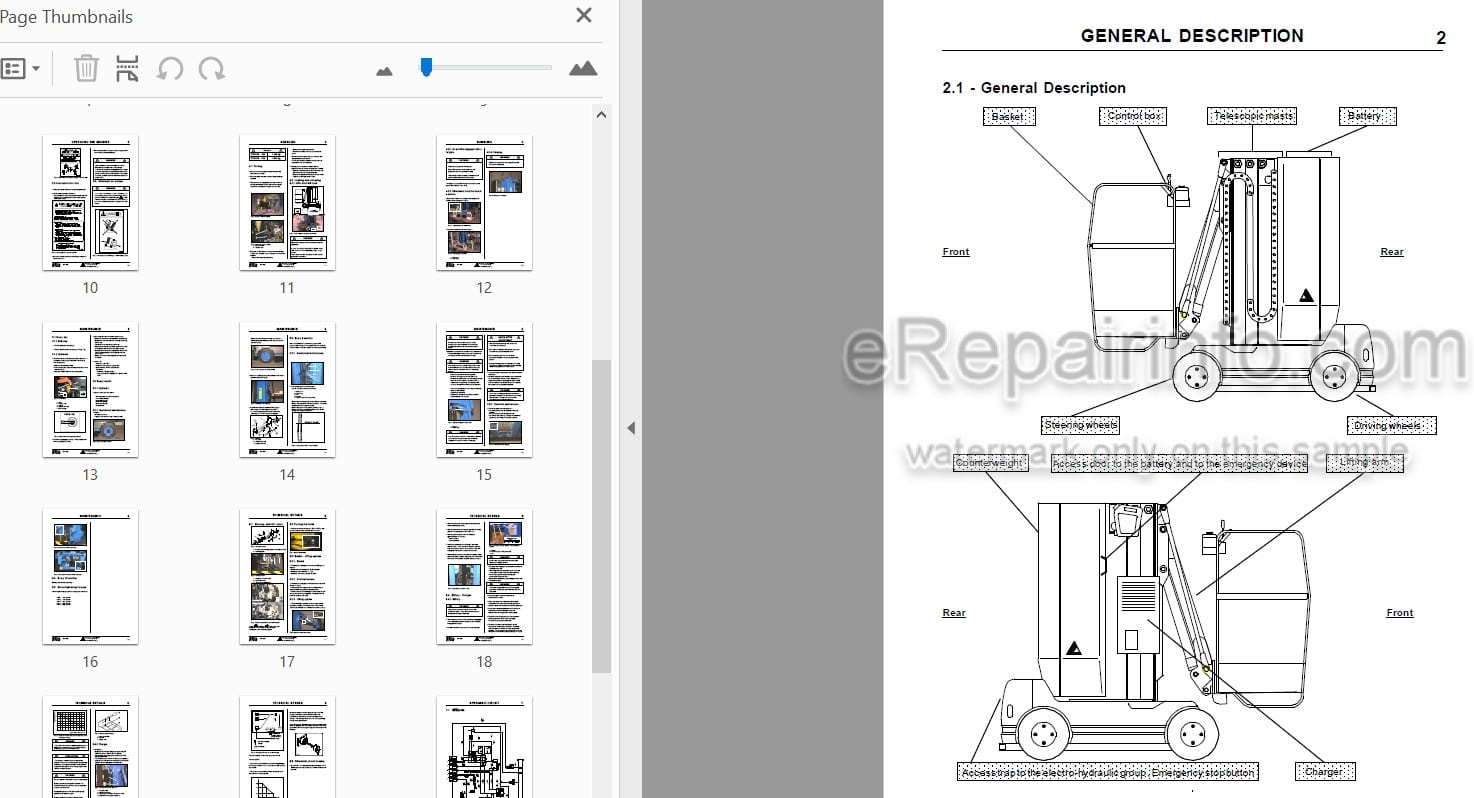The width and height of the screenshot is (1474, 798).
Task: Open the thumbnail options menu icon
Action: click(20, 69)
